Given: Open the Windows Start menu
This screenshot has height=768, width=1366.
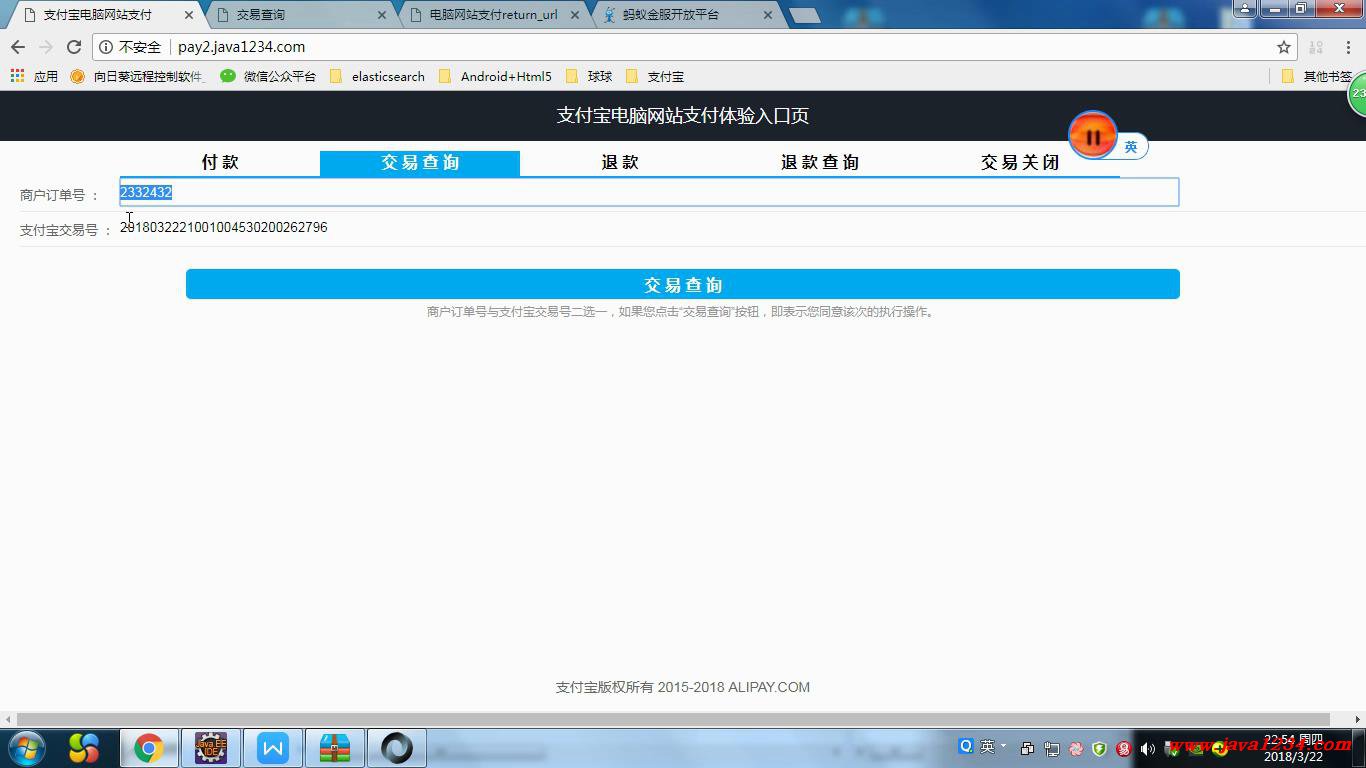Looking at the screenshot, I should tap(26, 748).
